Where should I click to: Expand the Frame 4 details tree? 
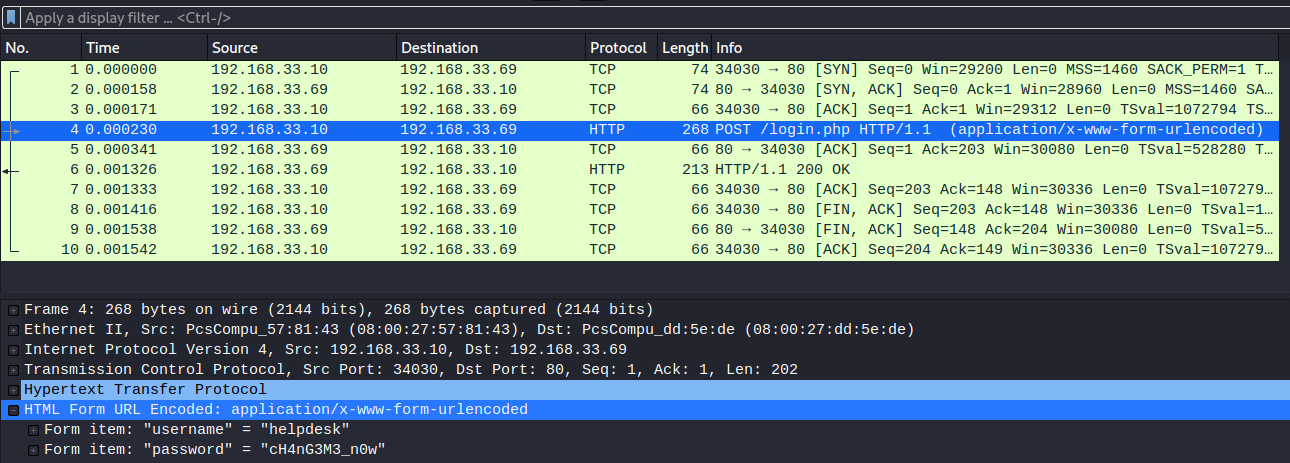point(13,310)
